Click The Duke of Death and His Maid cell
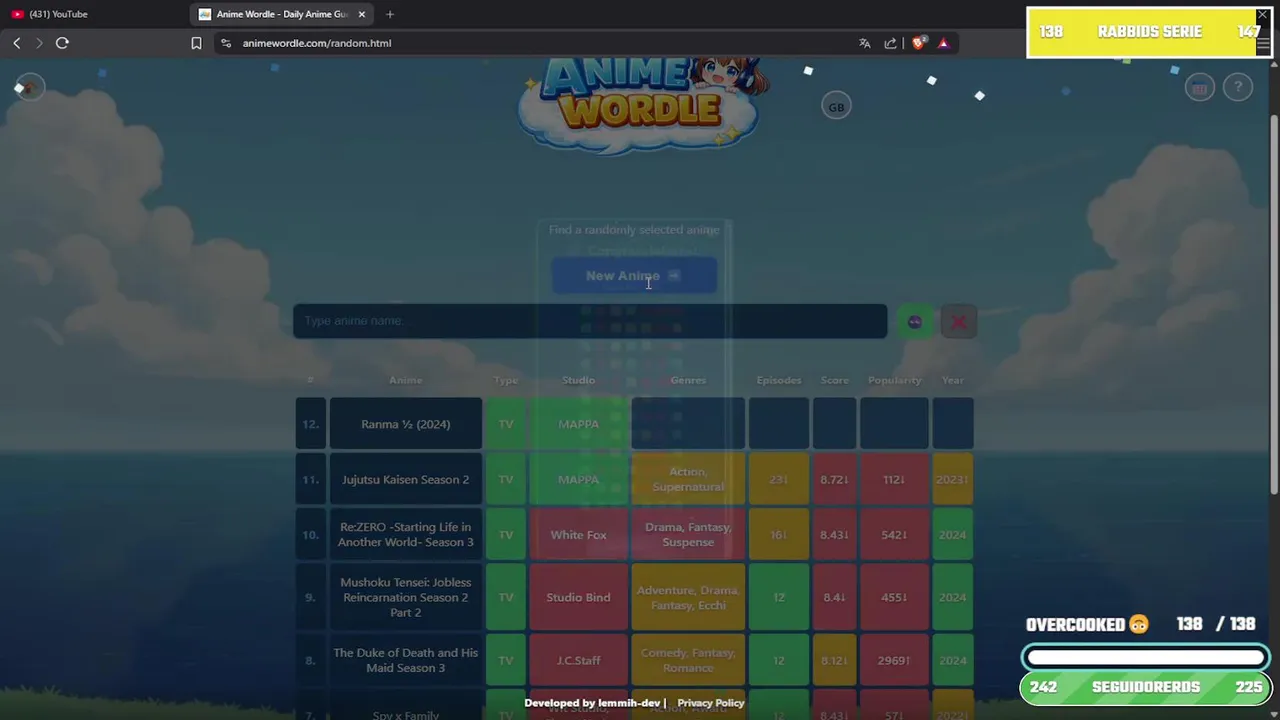Screen dimensions: 1280x720 click(x=406, y=660)
